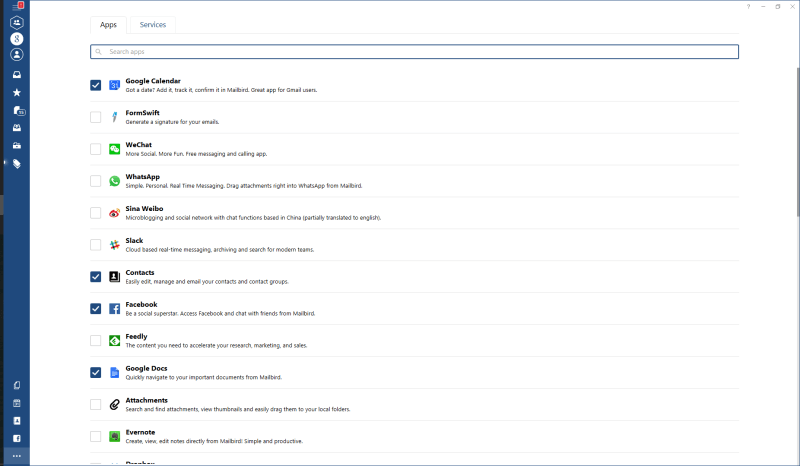
Task: Click the Google Docs app icon in the list
Action: click(114, 373)
